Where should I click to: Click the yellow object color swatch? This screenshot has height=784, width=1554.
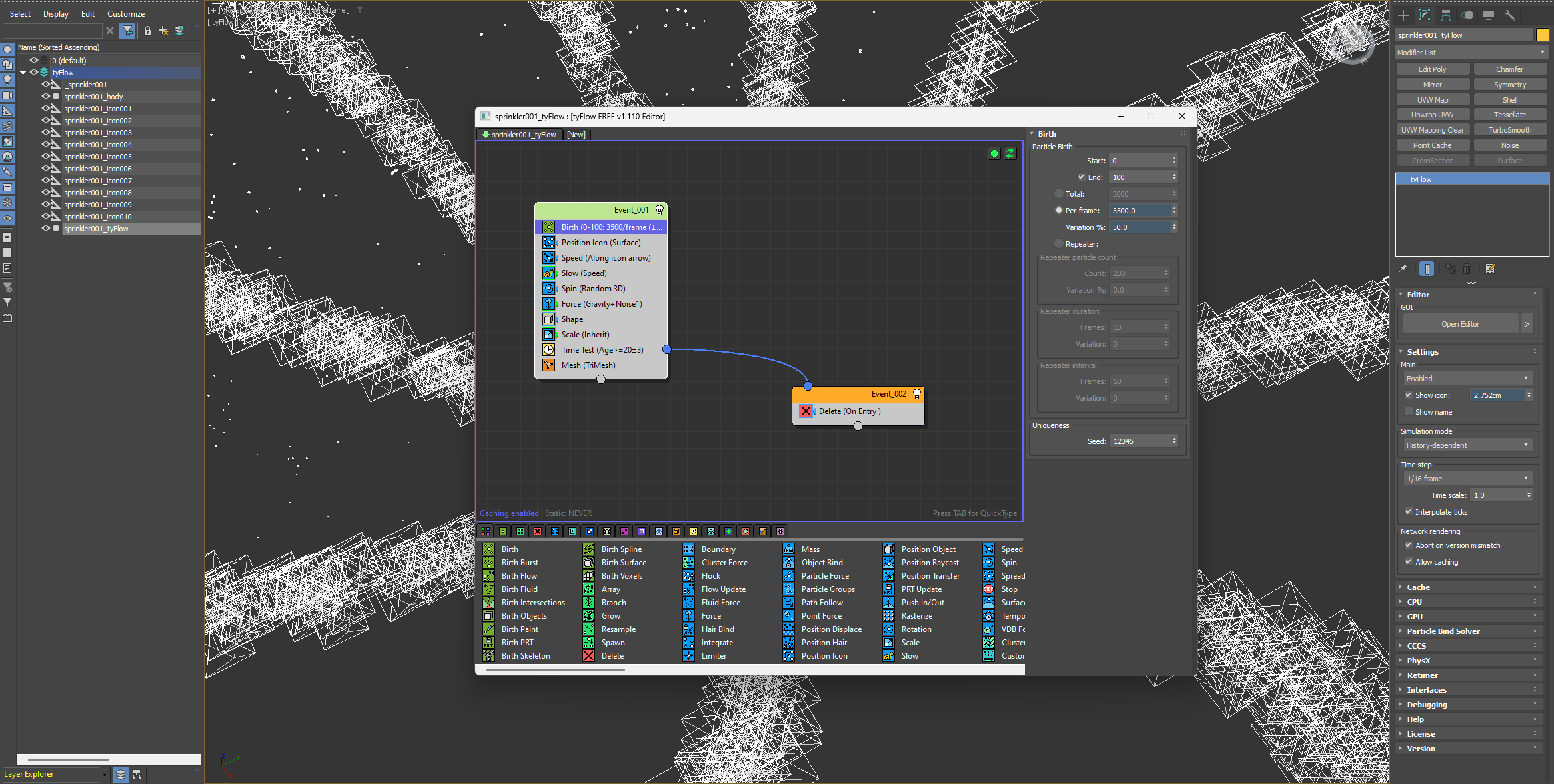click(1542, 35)
